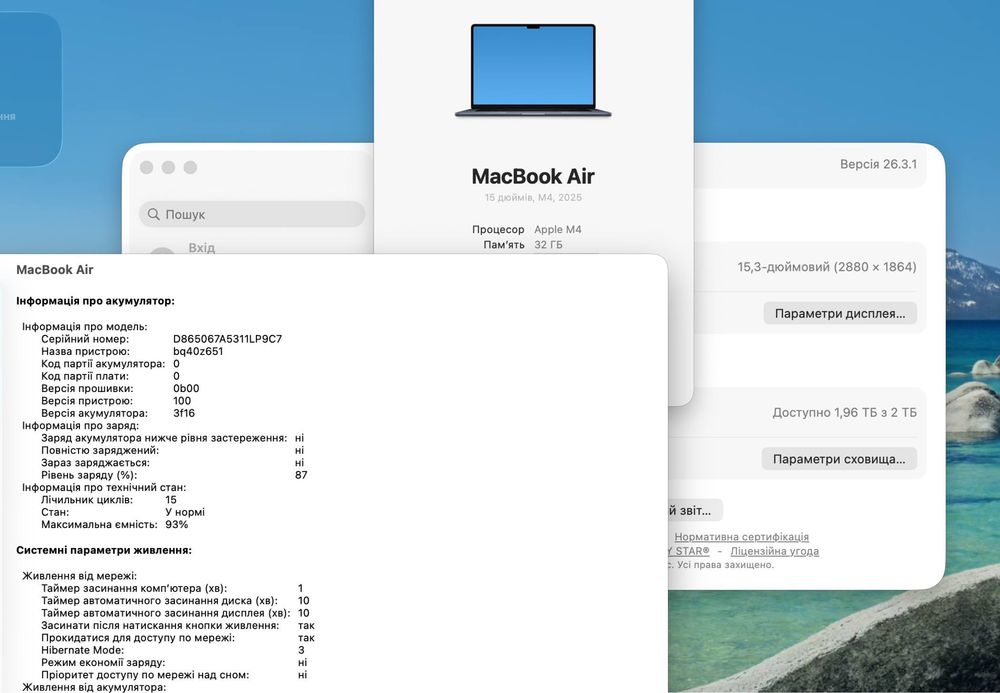1000x693 pixels.
Task: Open Параметри дисплея display settings
Action: (840, 313)
